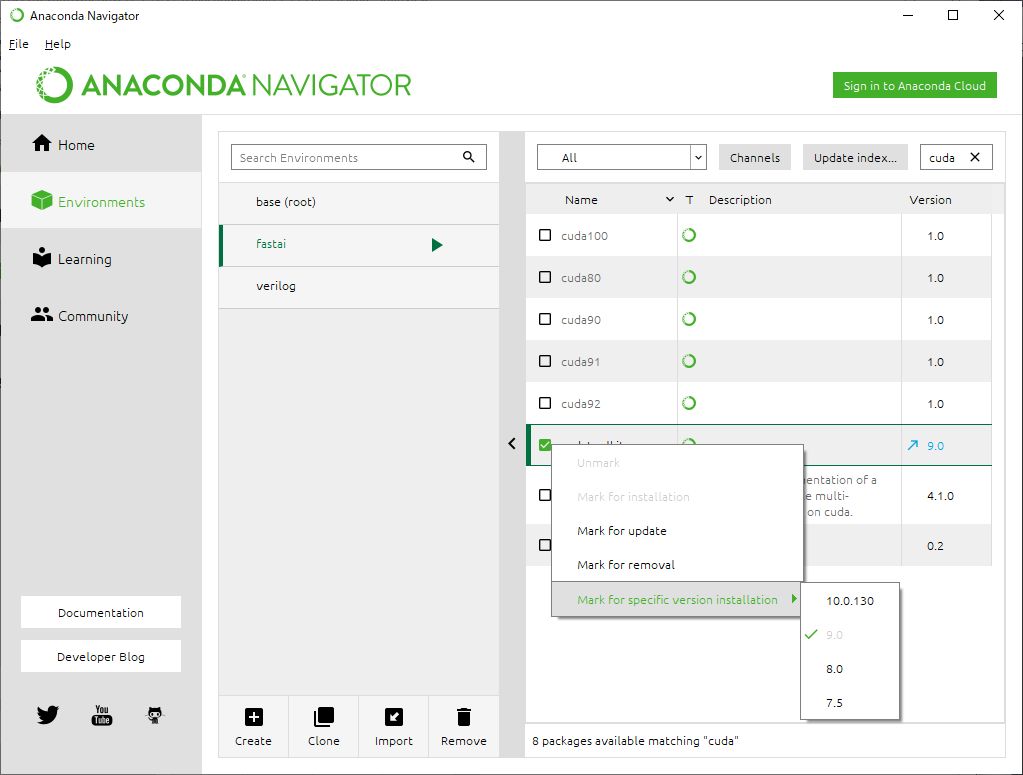Click the cuda80 package type icon
Image resolution: width=1023 pixels, height=775 pixels.
coord(689,277)
